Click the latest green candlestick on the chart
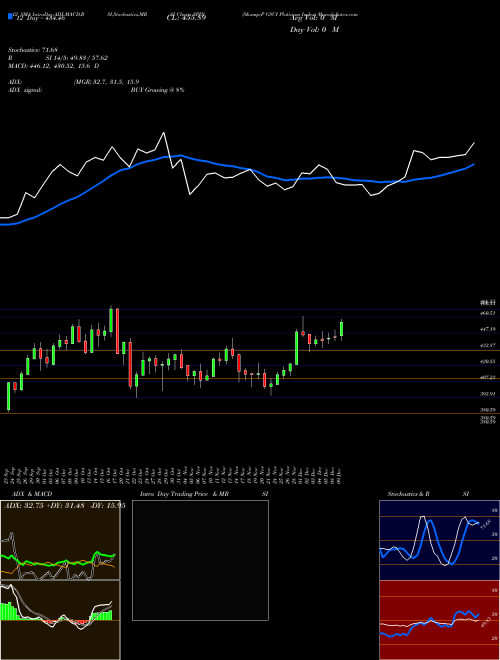The width and height of the screenshot is (500, 660). (341, 329)
